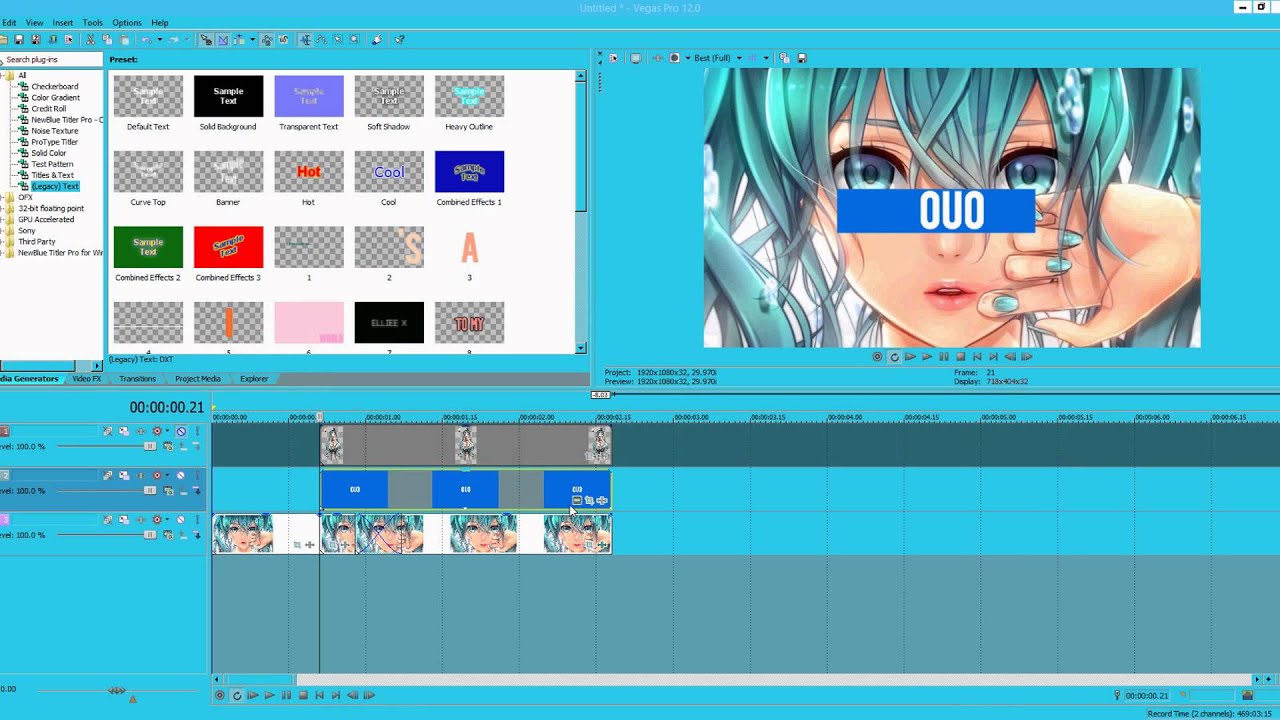Click the Paste toolbar icon
Screen dimensions: 1280x720
[124, 40]
